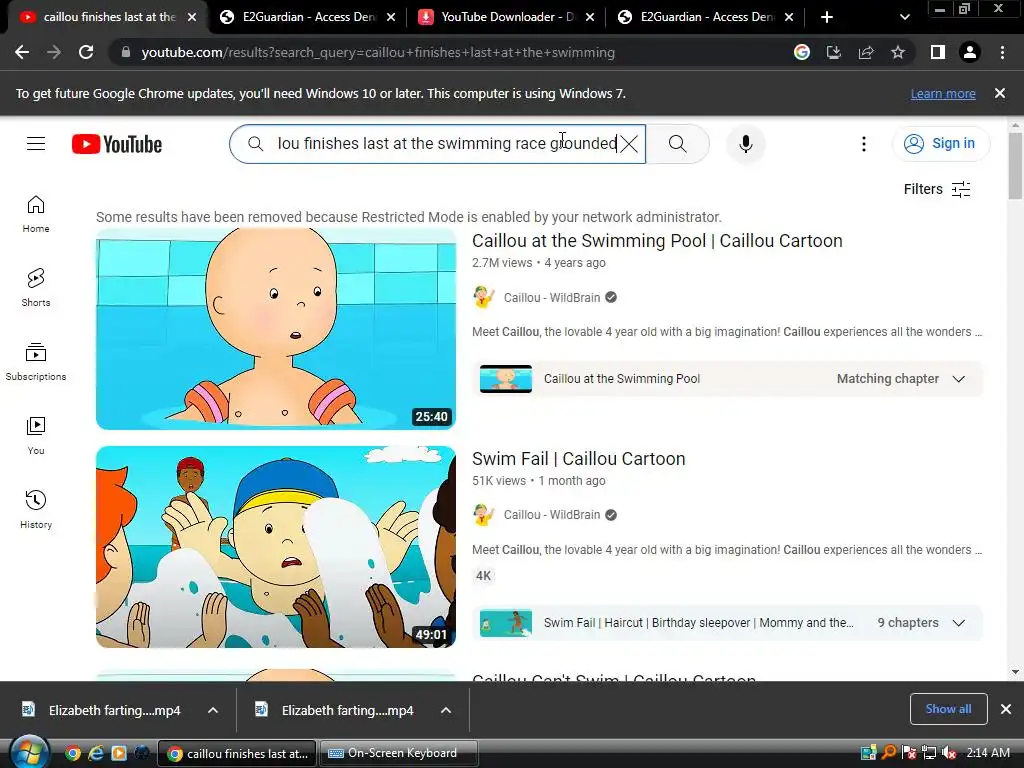Click the Chrome address bar URL
The image size is (1024, 768).
point(378,52)
